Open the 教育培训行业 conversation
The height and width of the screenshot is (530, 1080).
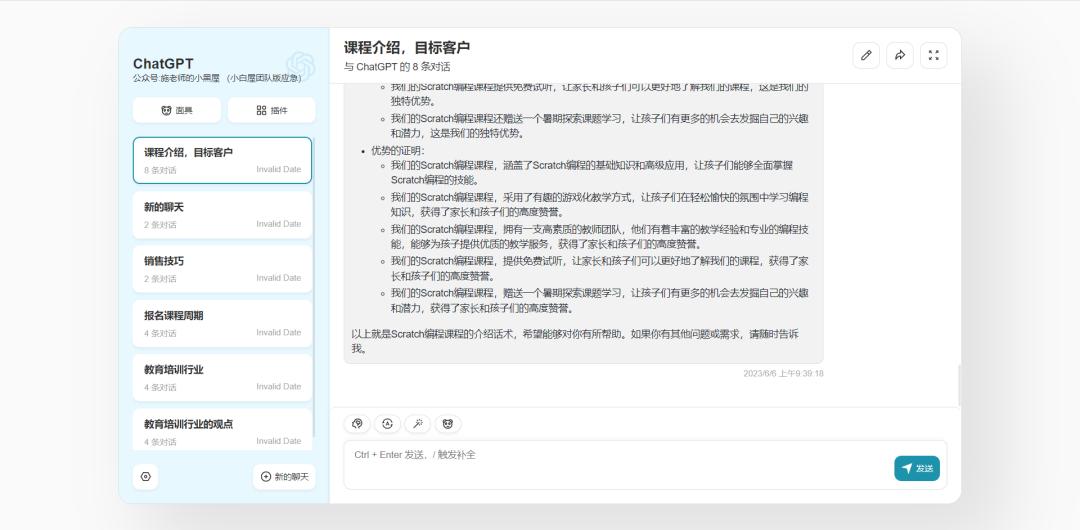(x=222, y=378)
